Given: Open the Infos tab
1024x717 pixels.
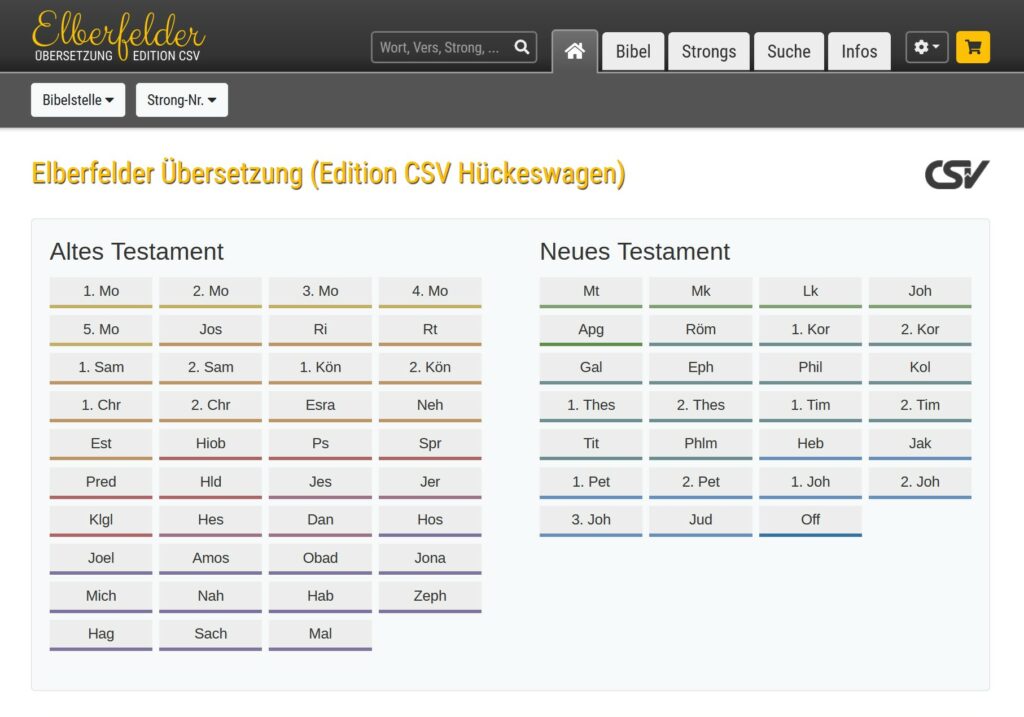Looking at the screenshot, I should pyautogui.click(x=859, y=51).
